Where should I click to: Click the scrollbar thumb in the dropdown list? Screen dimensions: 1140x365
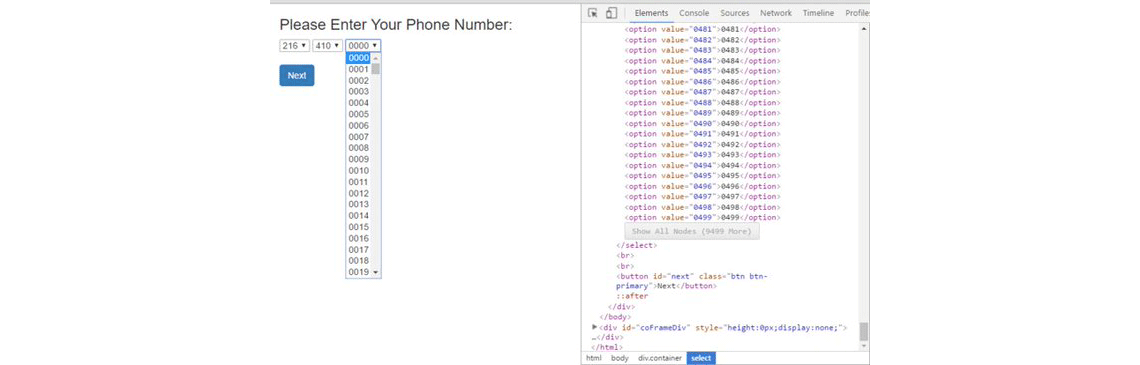[x=376, y=69]
